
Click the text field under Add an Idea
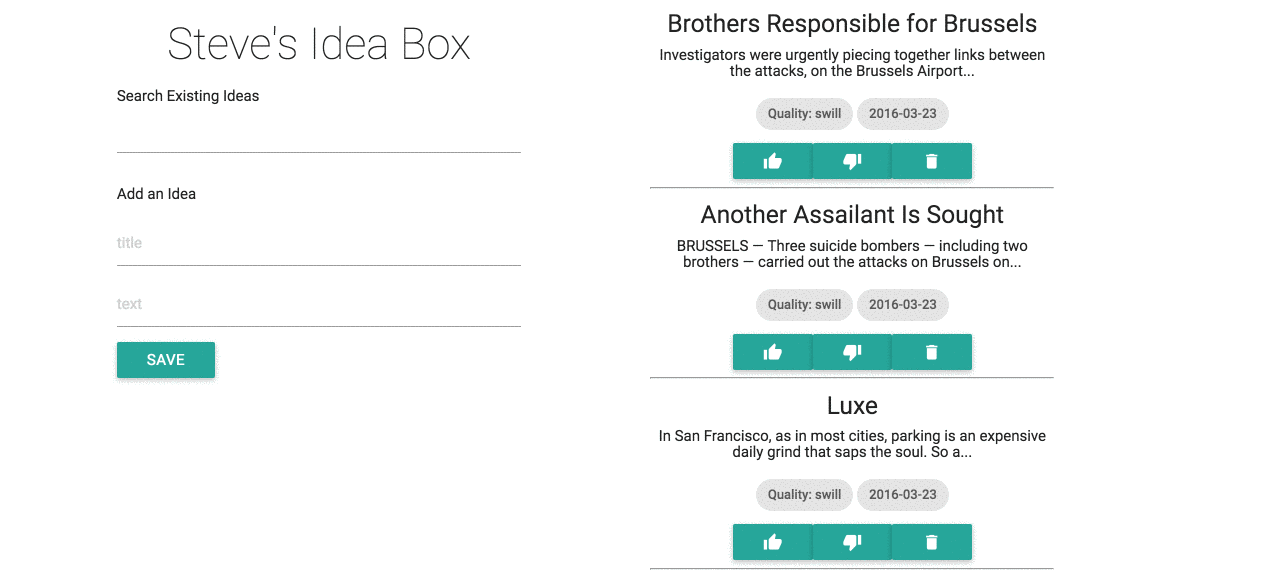318,304
